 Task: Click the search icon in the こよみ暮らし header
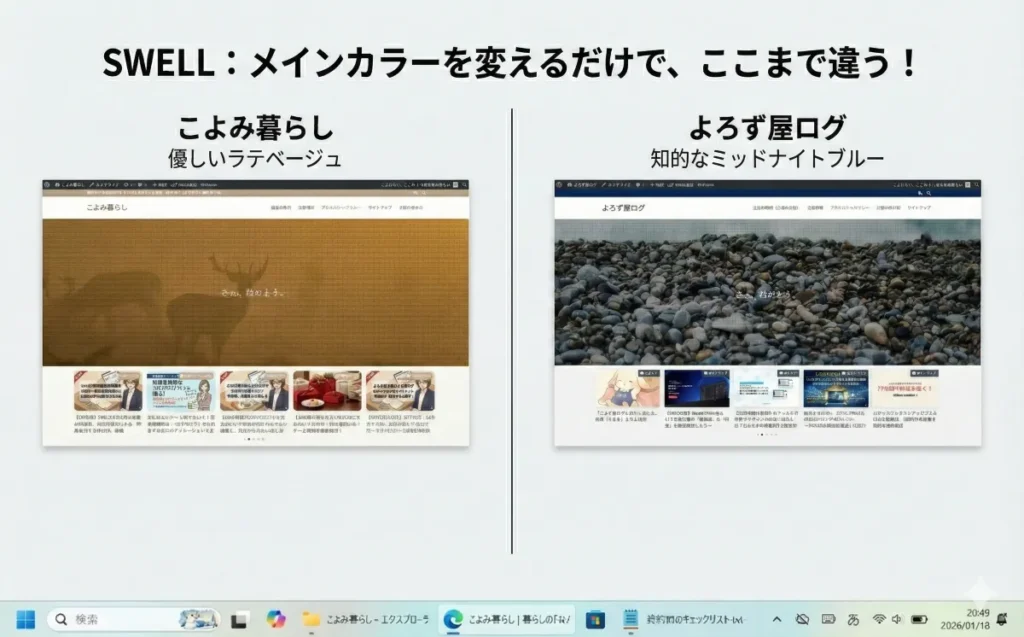pos(425,192)
